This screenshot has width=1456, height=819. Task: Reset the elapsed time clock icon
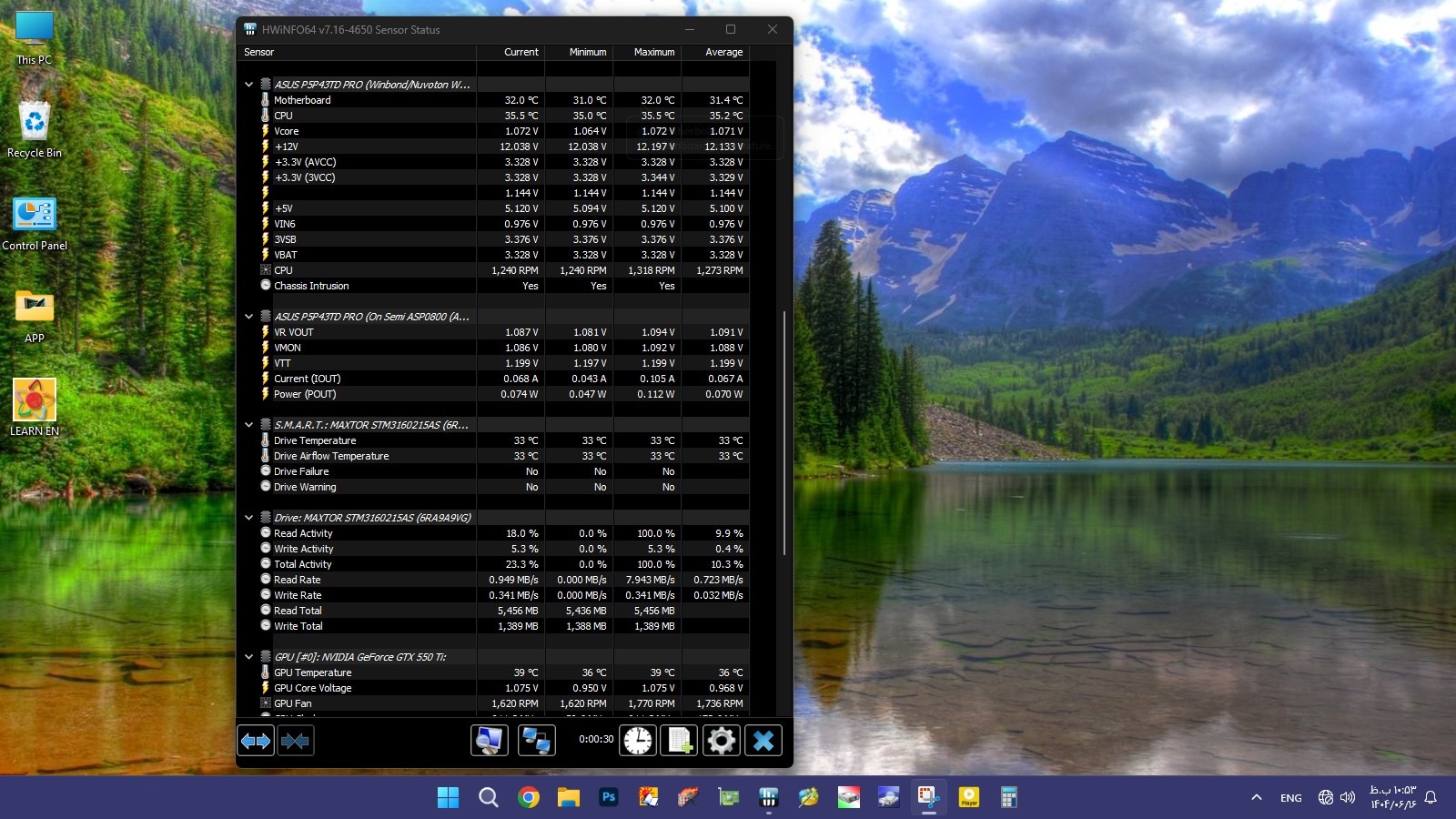tap(638, 741)
